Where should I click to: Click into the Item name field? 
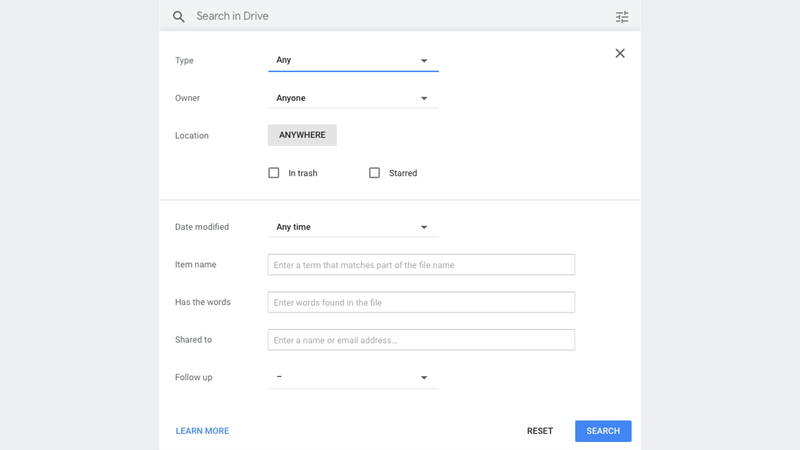coord(421,265)
